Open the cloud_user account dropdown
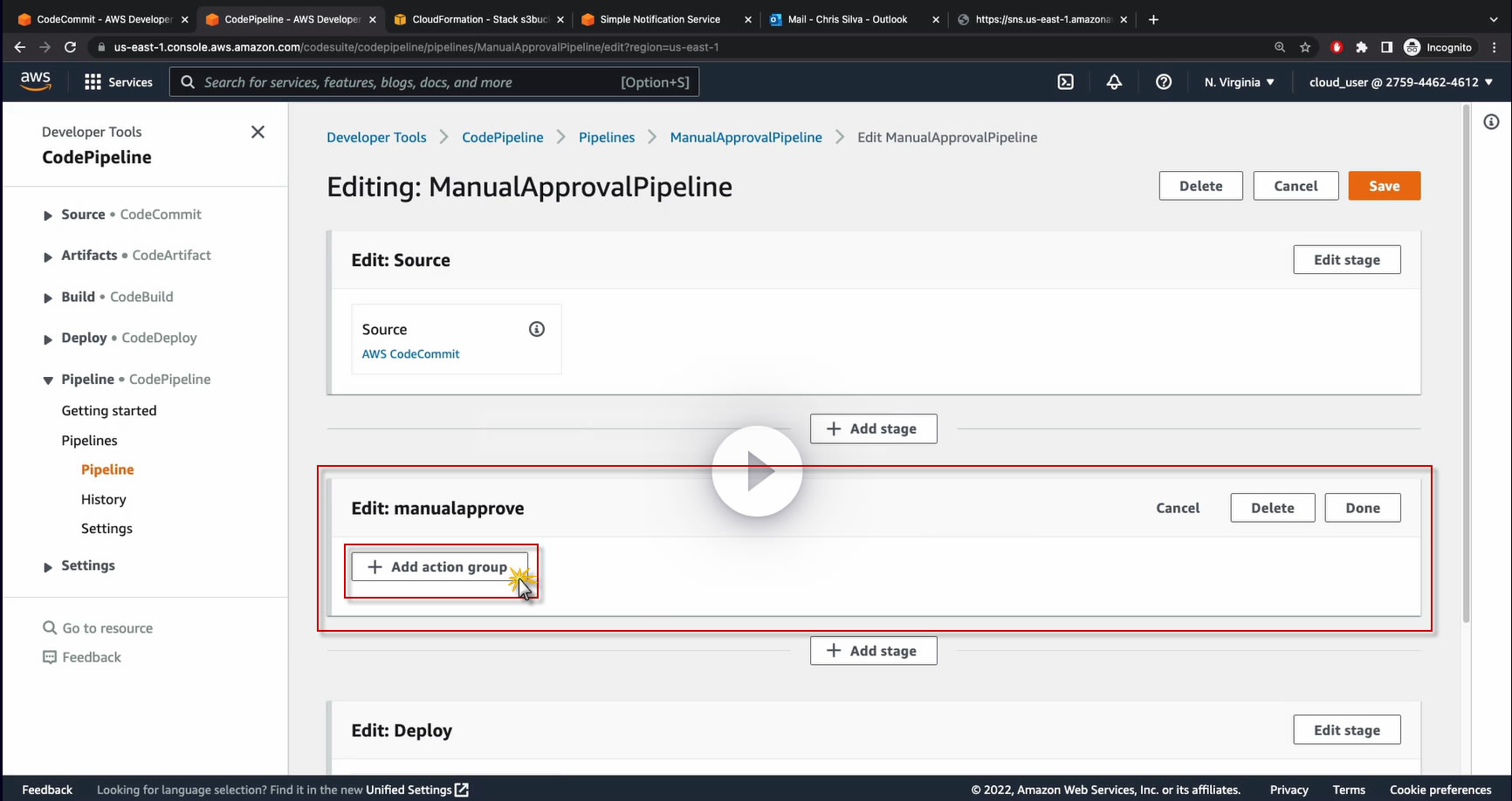This screenshot has height=801, width=1512. click(1400, 82)
